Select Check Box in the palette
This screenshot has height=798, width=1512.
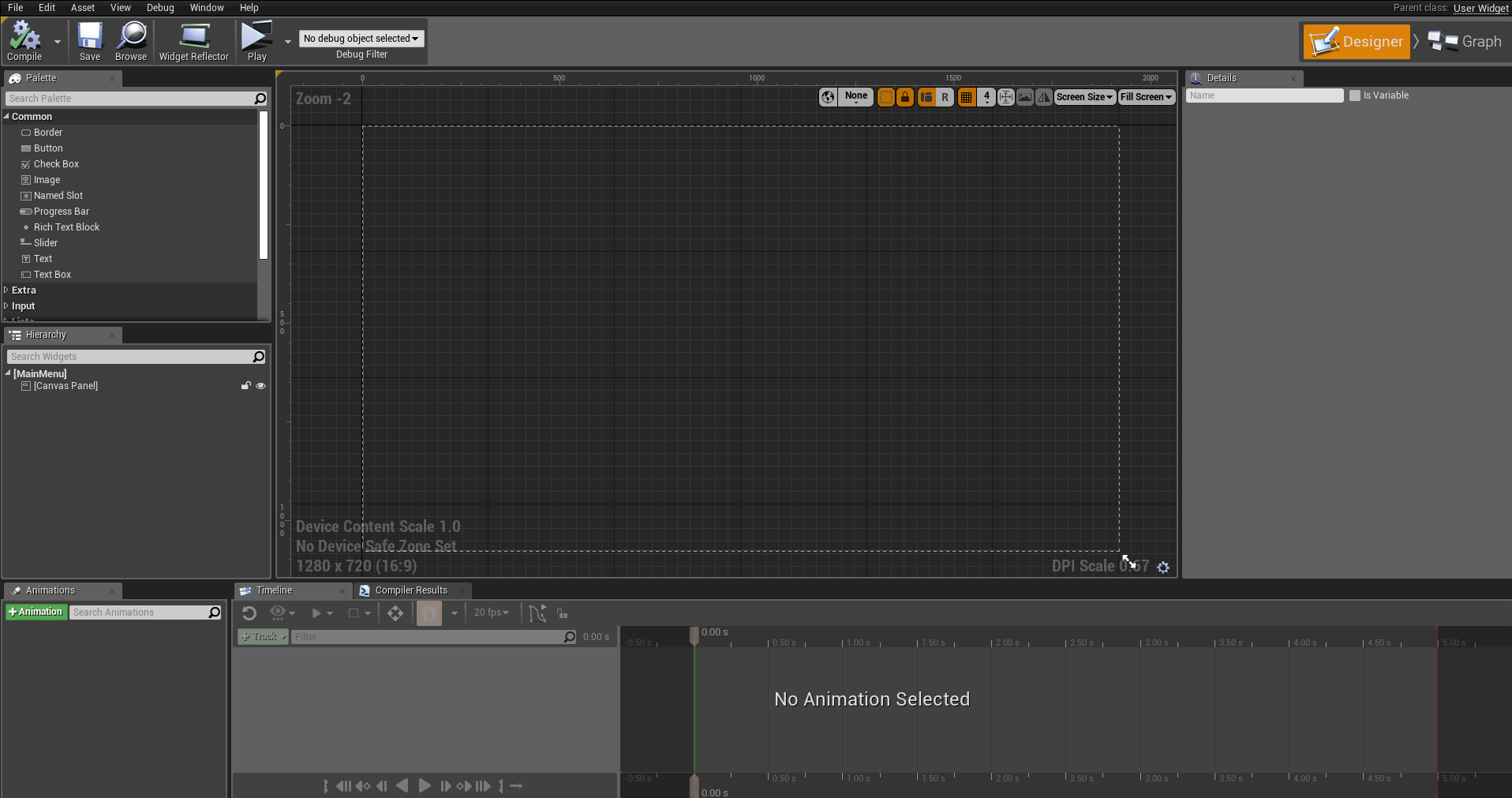click(x=56, y=164)
